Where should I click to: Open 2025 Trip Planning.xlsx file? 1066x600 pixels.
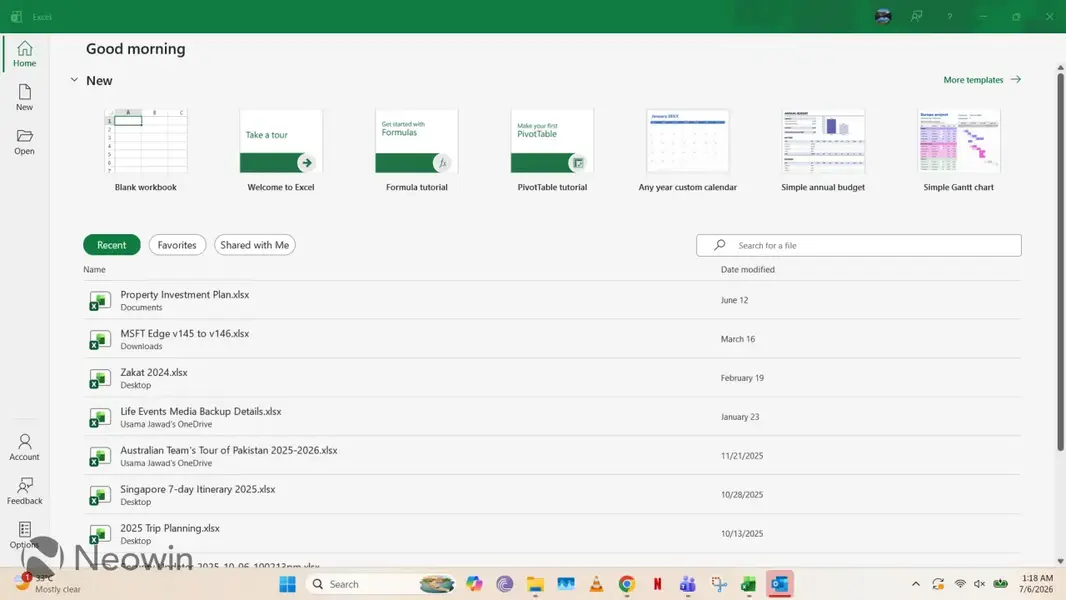(x=551, y=533)
